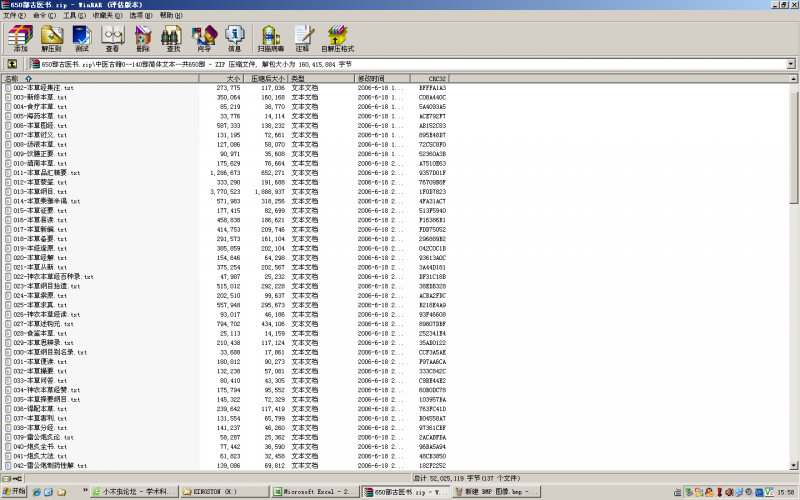
Task: Sort by 修改时间 (Modified) column header
Action: [x=382, y=79]
